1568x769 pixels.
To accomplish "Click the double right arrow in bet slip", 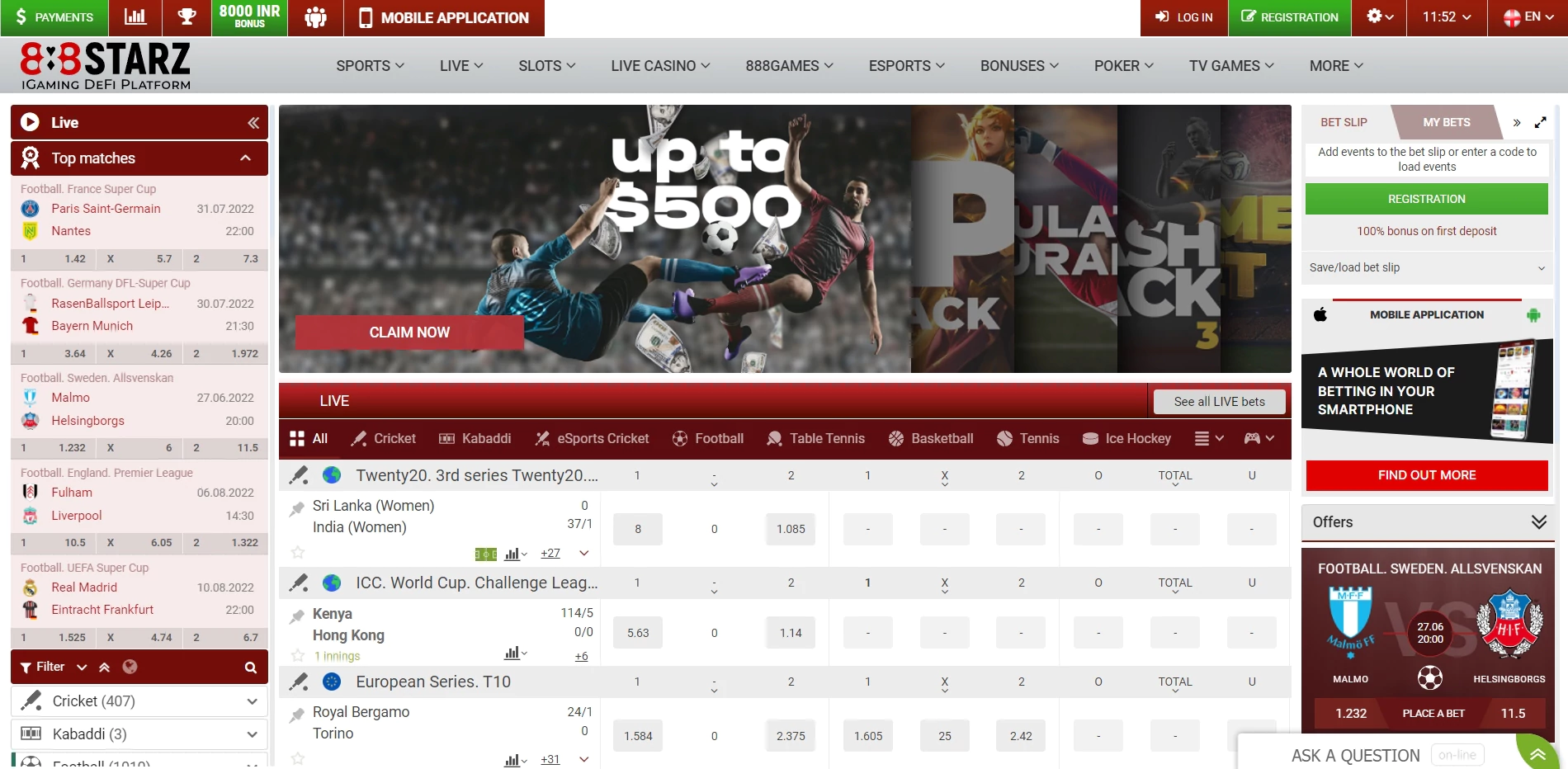I will (1517, 122).
